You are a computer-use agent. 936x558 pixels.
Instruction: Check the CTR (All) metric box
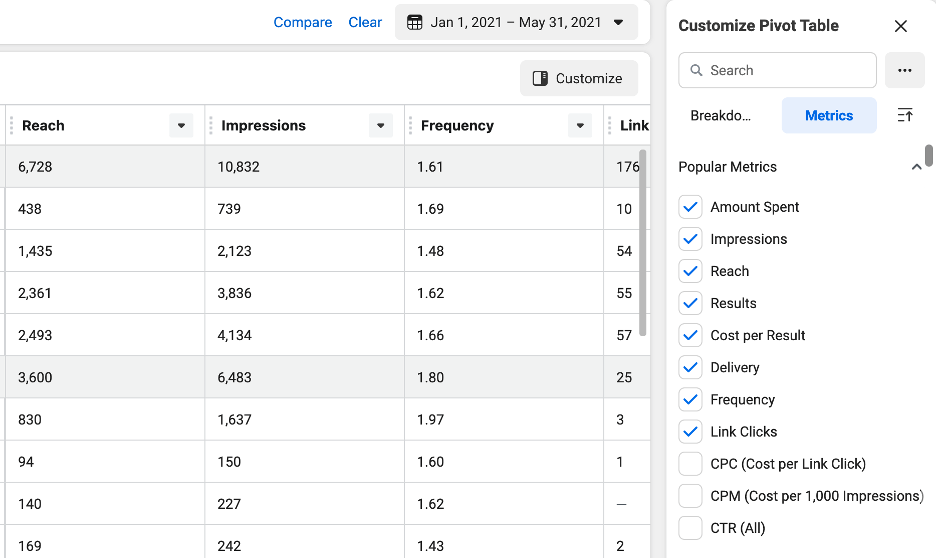coord(690,528)
